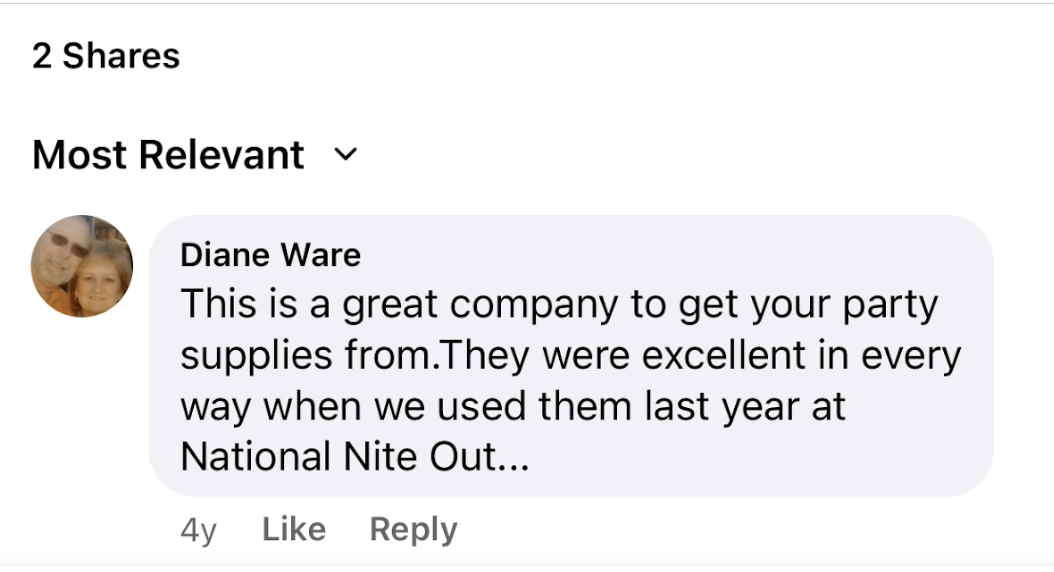Click the 'This is a great company' line
This screenshot has height=572, width=1054.
(x=559, y=304)
